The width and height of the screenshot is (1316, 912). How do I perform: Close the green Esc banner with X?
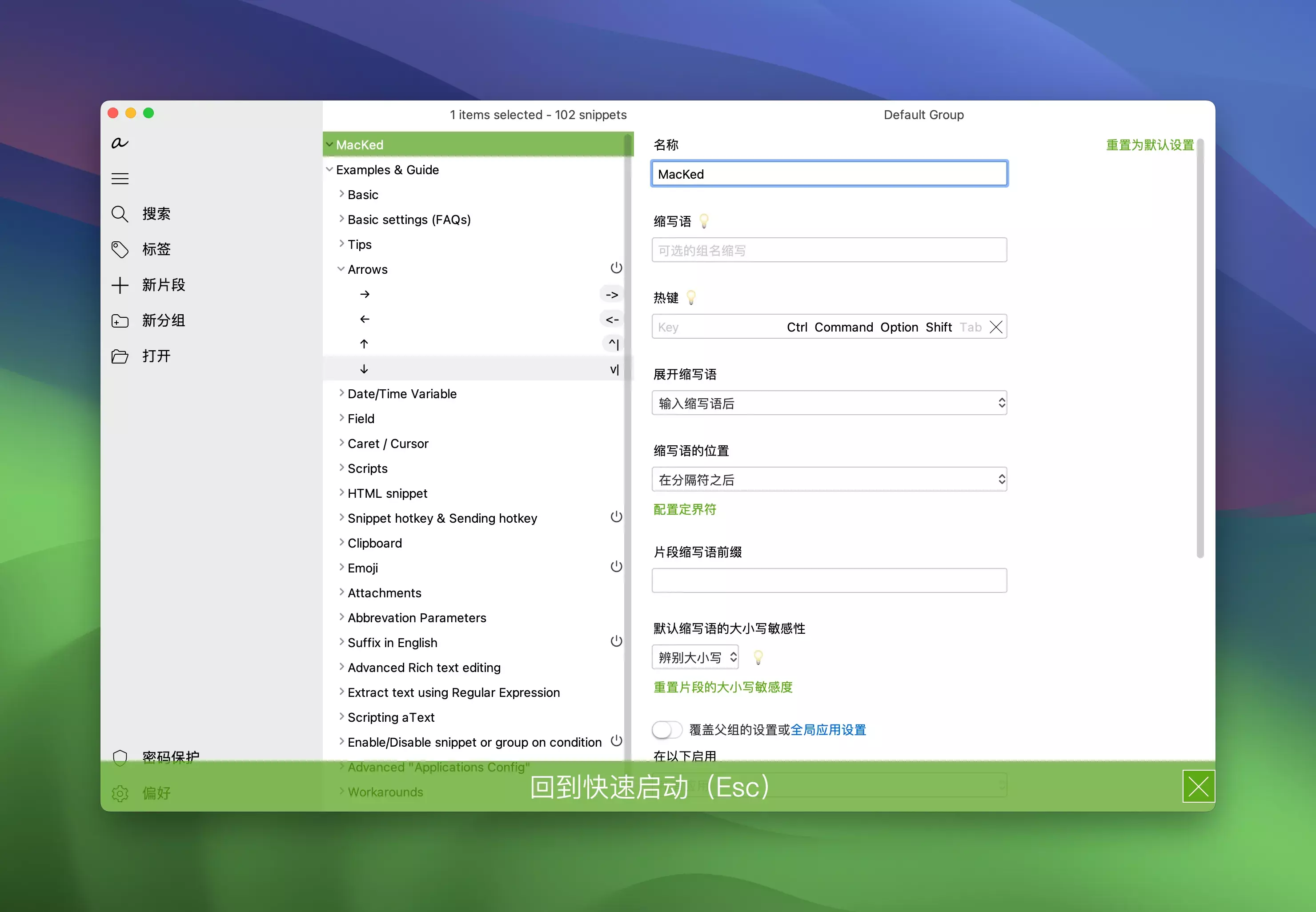point(1198,786)
